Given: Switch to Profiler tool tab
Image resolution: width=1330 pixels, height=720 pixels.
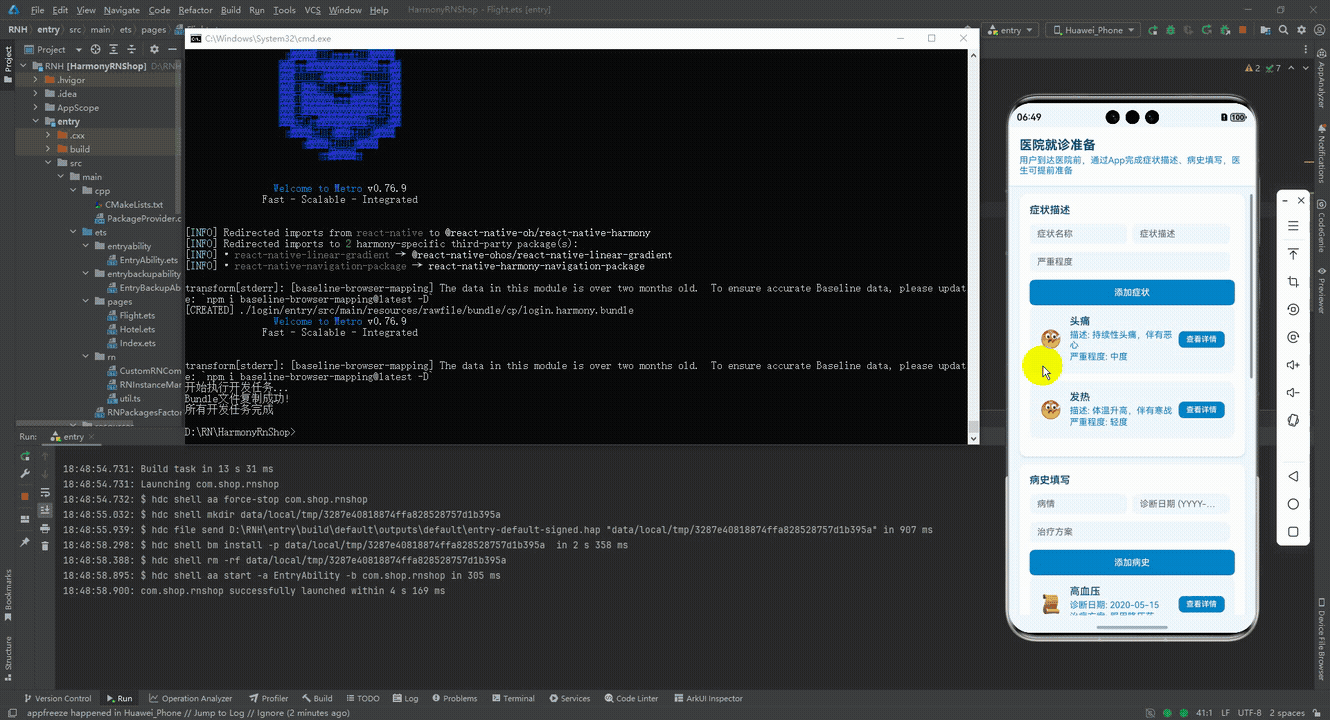Looking at the screenshot, I should [x=268, y=698].
